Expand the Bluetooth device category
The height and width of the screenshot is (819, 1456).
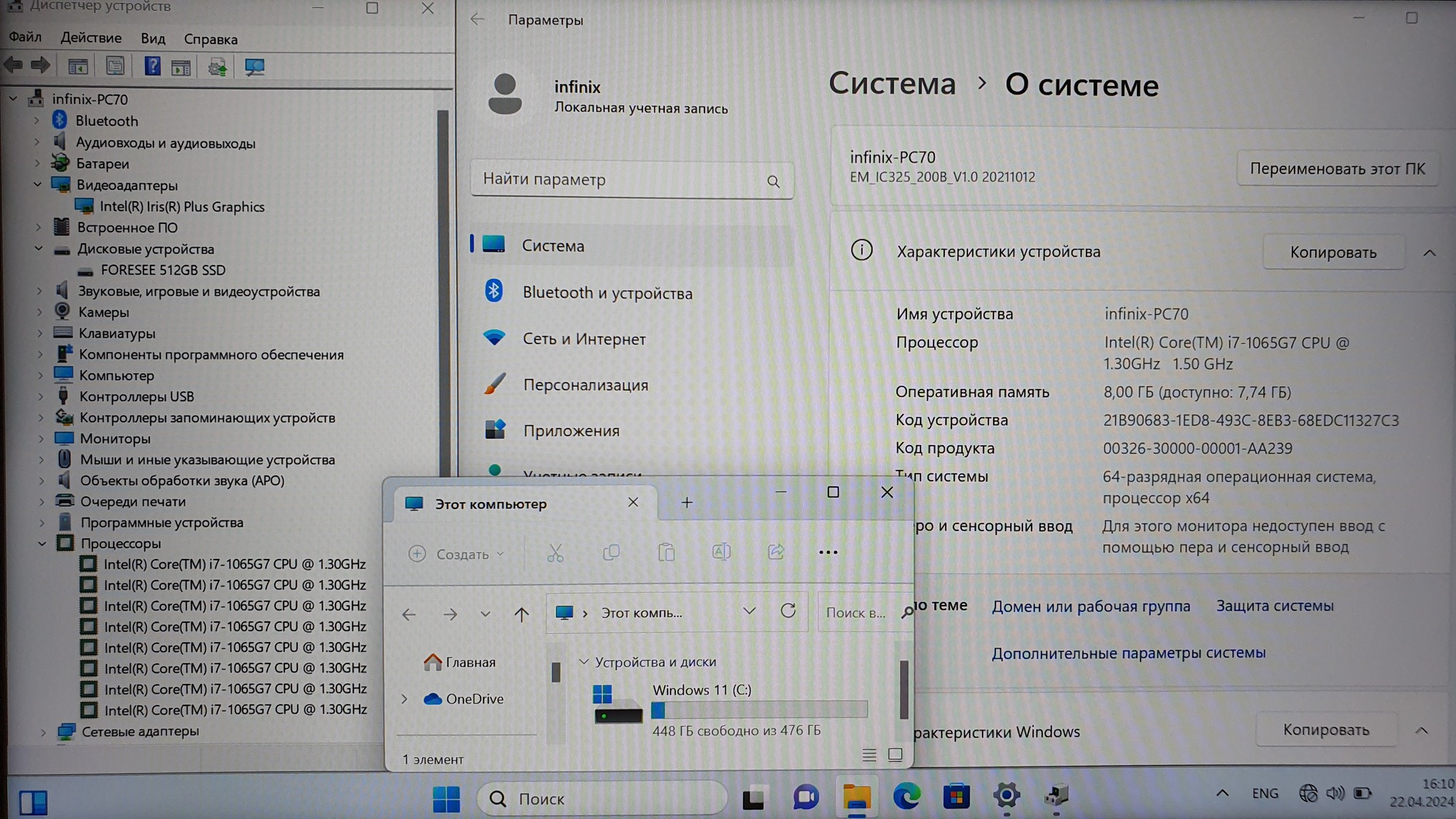click(37, 121)
